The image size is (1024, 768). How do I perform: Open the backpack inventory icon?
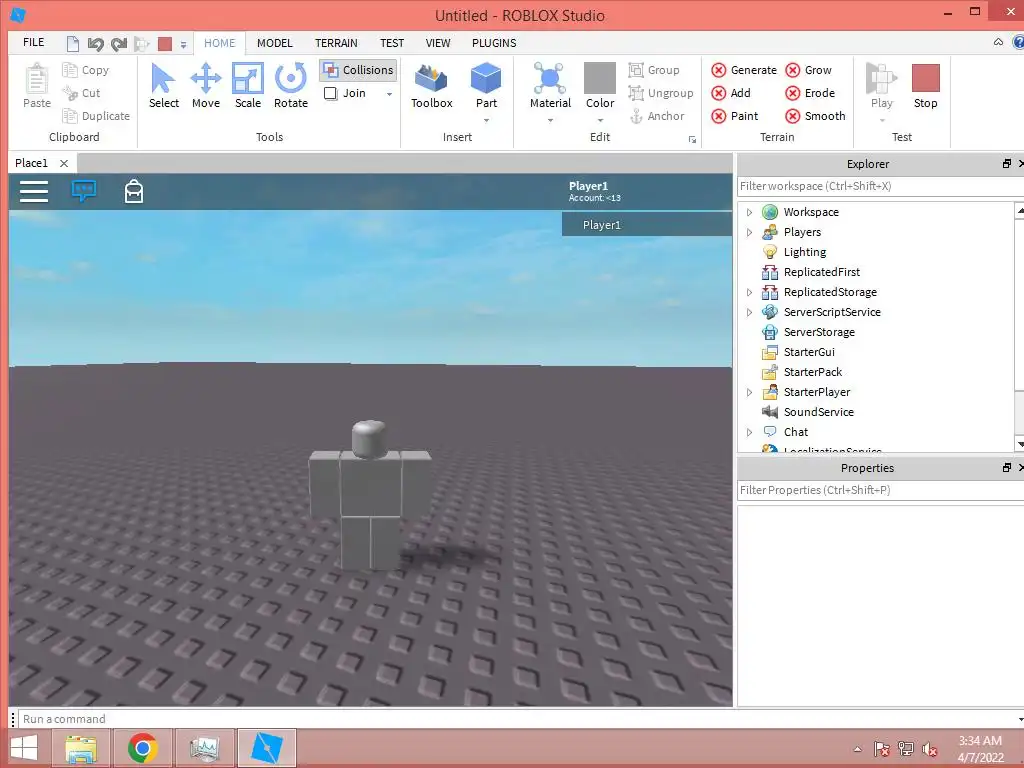point(134,191)
